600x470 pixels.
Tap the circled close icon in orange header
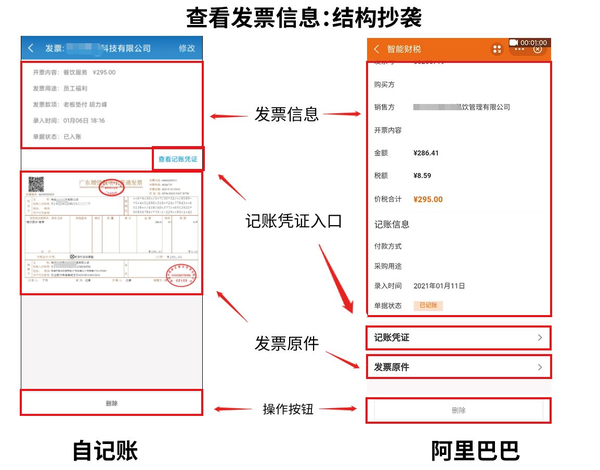tap(538, 49)
